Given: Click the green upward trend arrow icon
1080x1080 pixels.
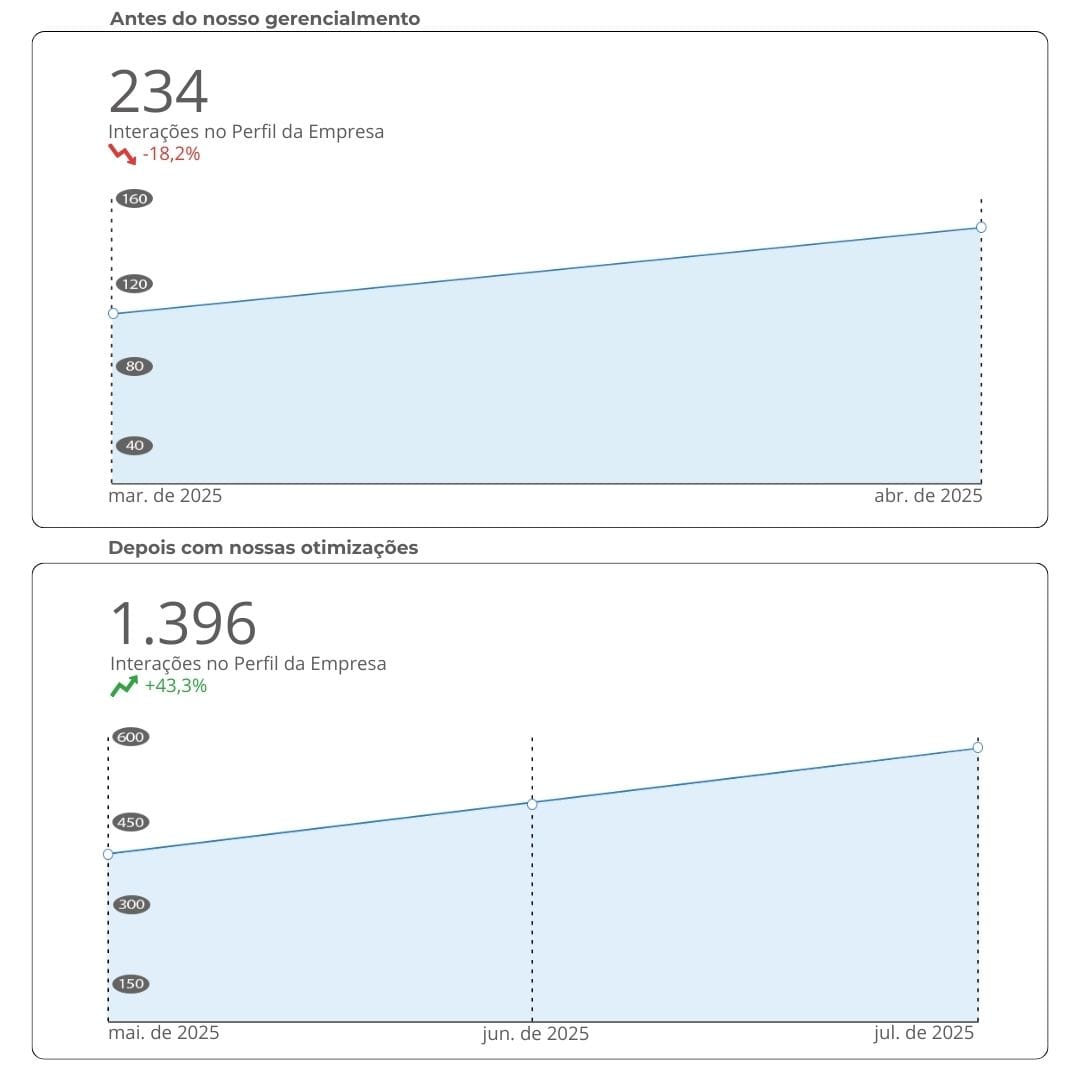Looking at the screenshot, I should (124, 686).
